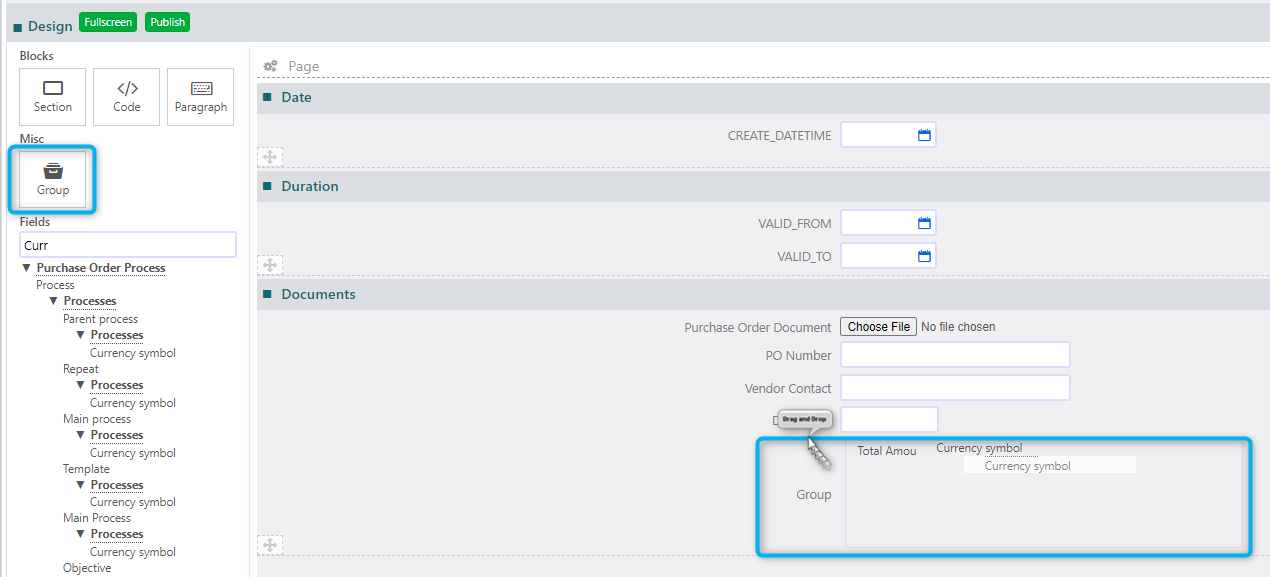Click the Duration section header
Viewport: 1270px width, 577px height.
click(x=763, y=187)
